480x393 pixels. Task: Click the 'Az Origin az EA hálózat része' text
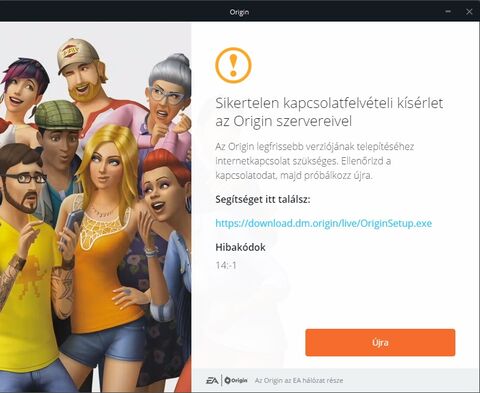pyautogui.click(x=299, y=380)
